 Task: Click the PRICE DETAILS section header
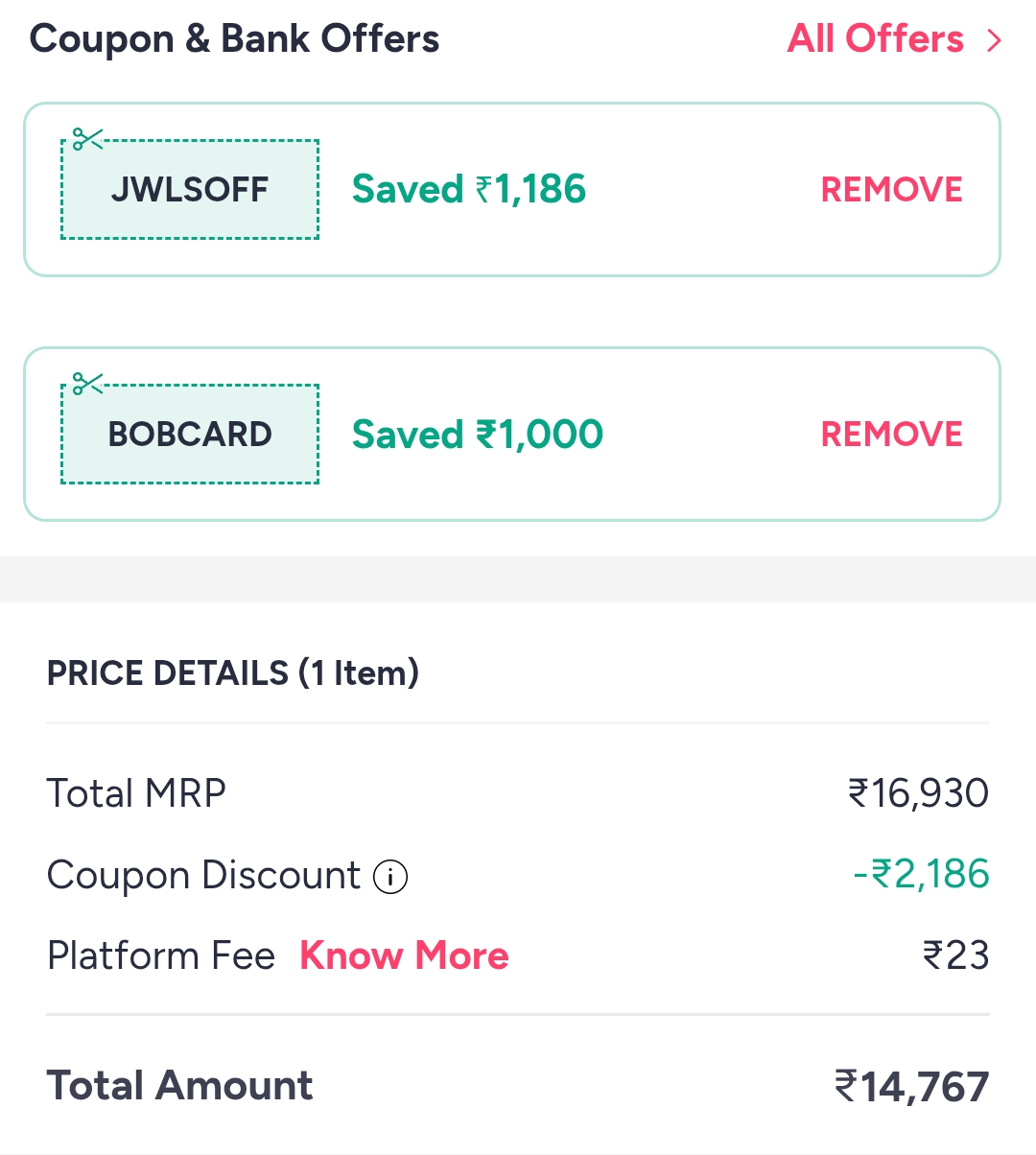pyautogui.click(x=233, y=672)
